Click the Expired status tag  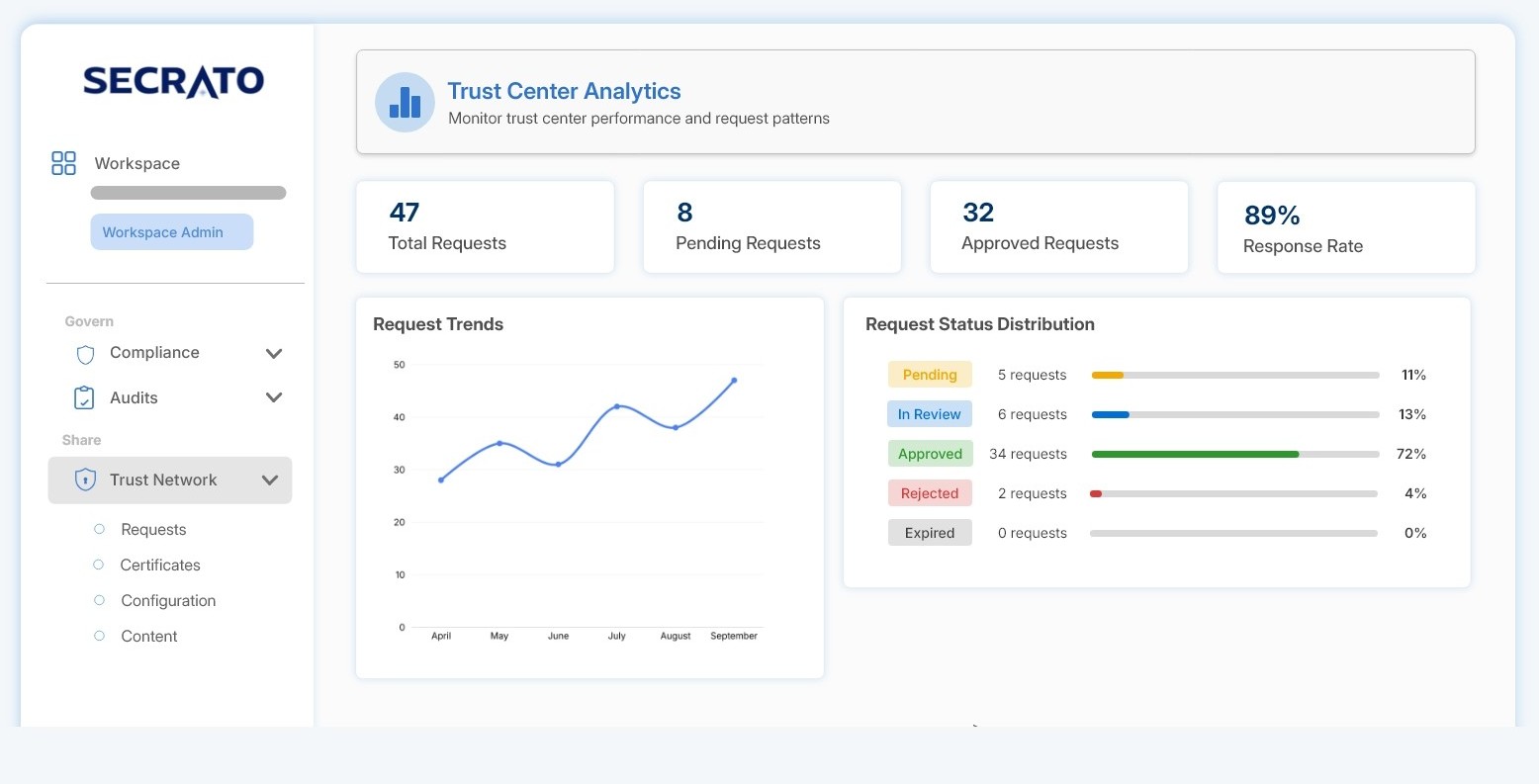point(930,533)
